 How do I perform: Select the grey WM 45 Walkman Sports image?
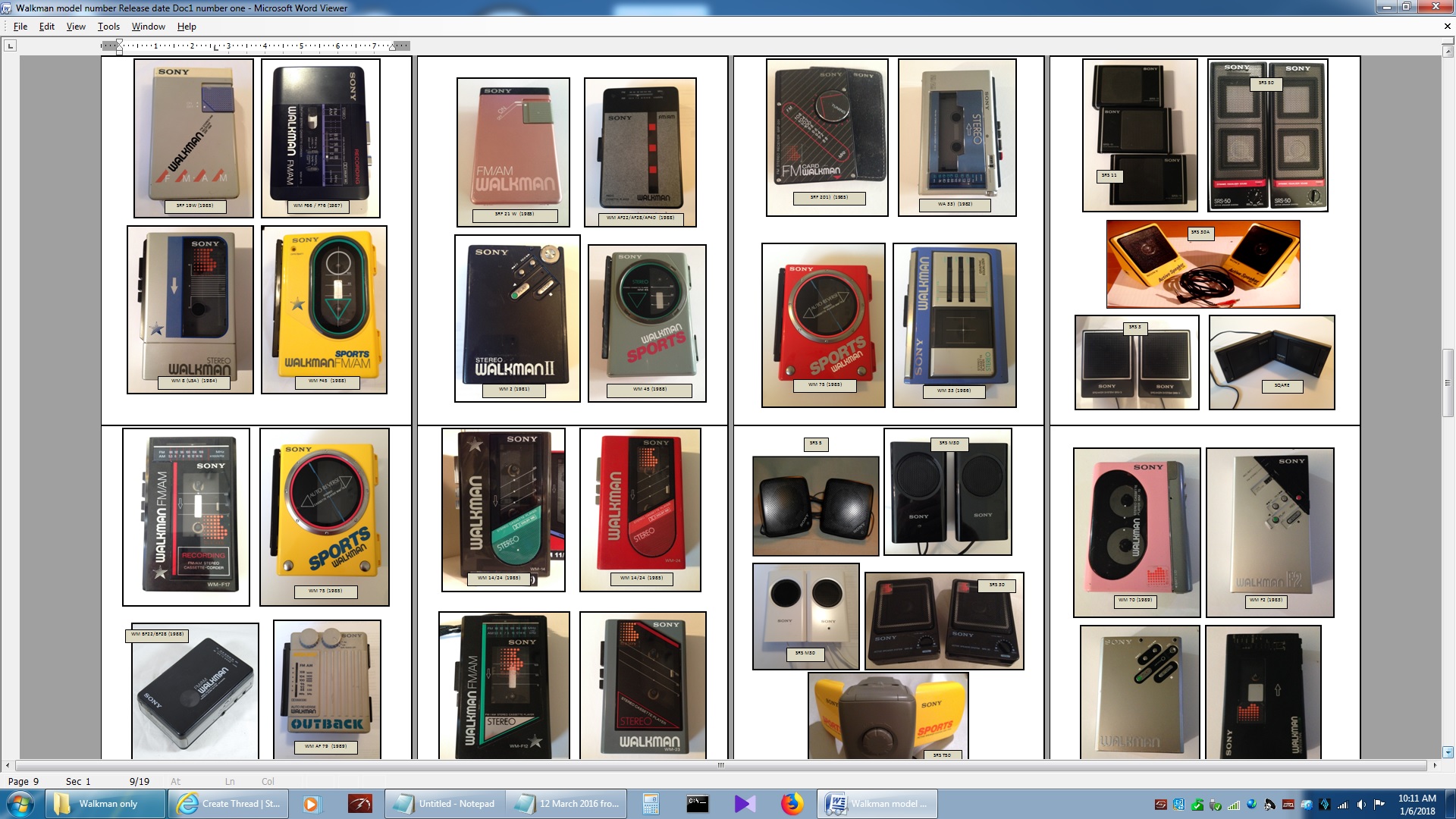tap(647, 323)
